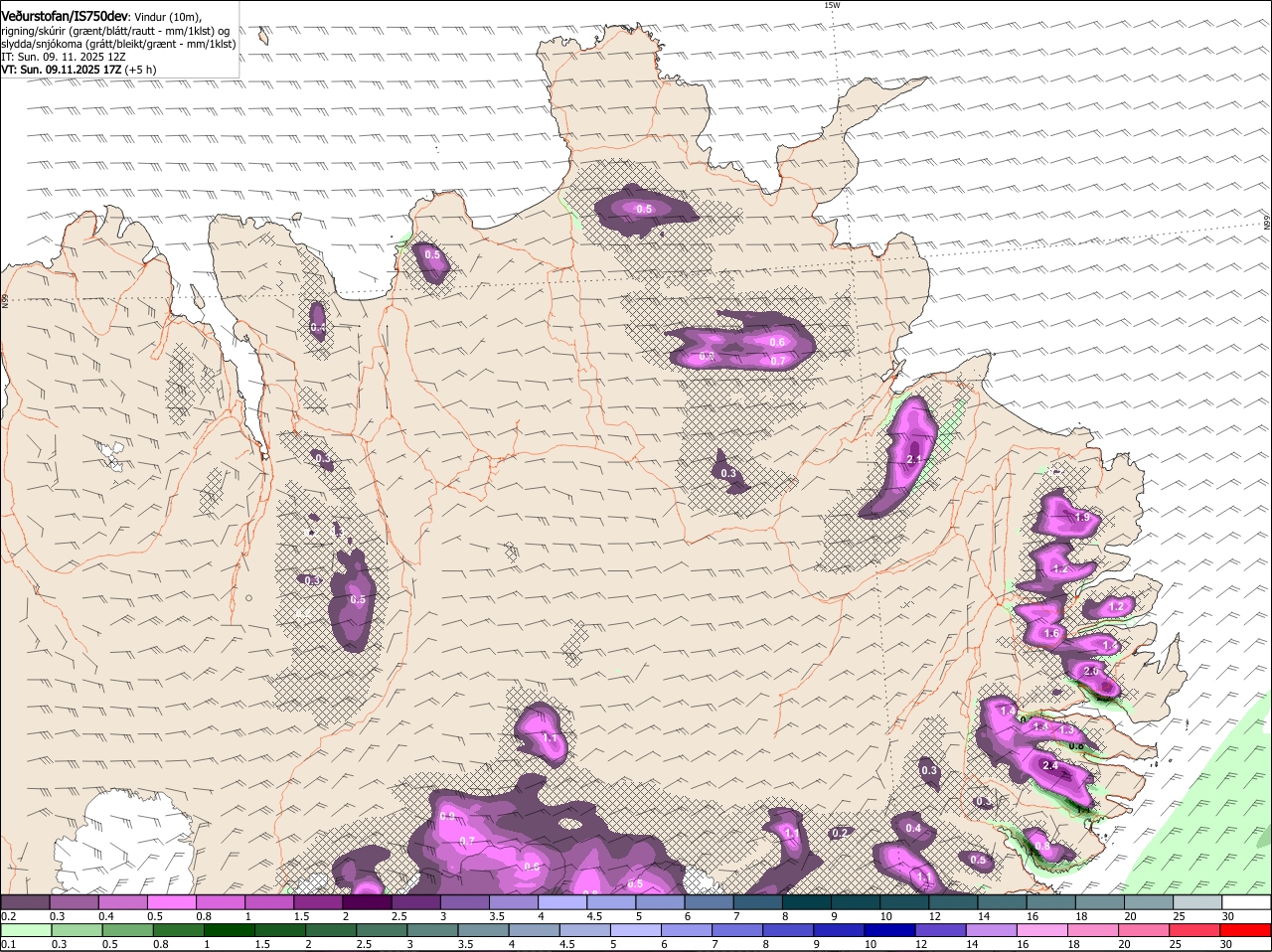Select top legend swatch between 3 and 3.5
This screenshot has width=1272, height=952.
464,902
